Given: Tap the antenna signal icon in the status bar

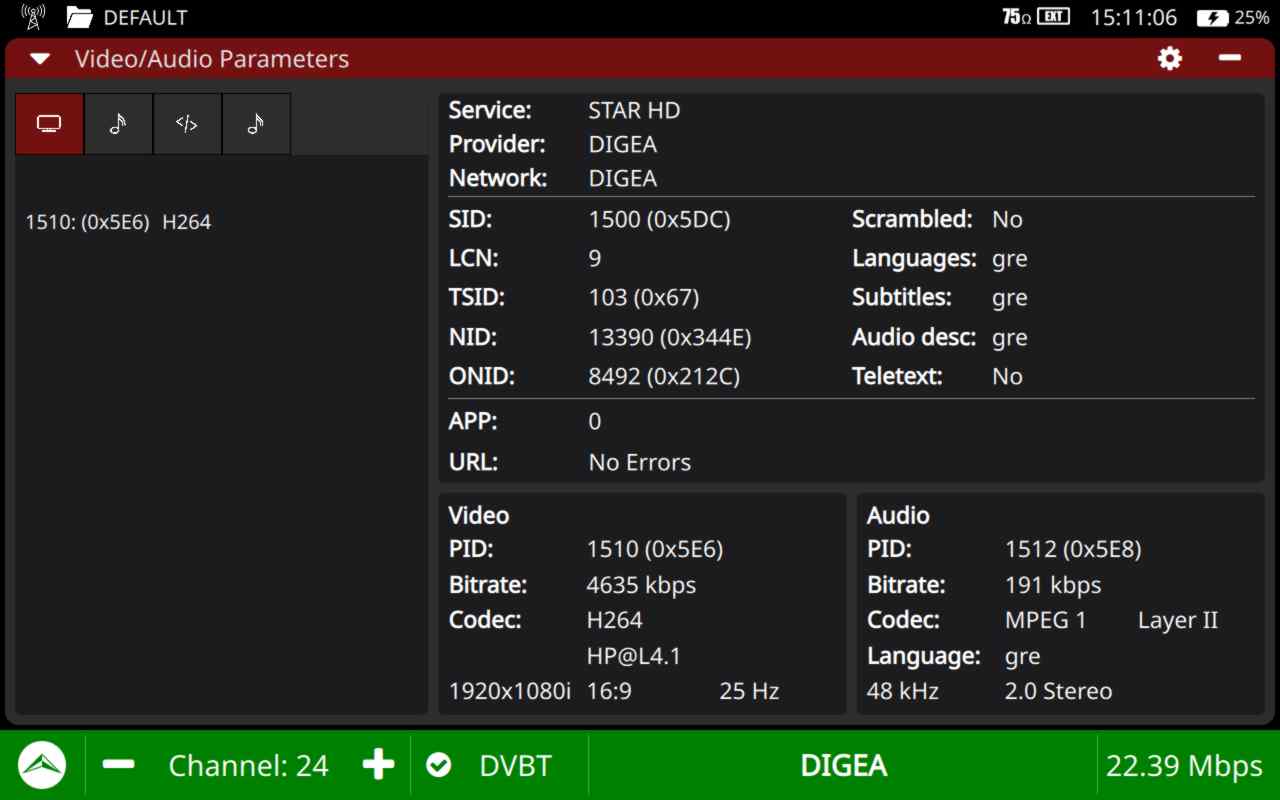Looking at the screenshot, I should (33, 17).
